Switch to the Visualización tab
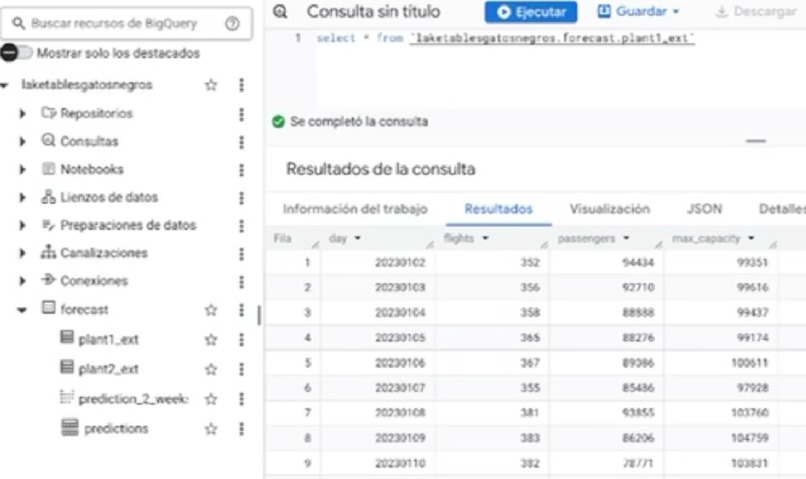This screenshot has width=806, height=479. 610,209
